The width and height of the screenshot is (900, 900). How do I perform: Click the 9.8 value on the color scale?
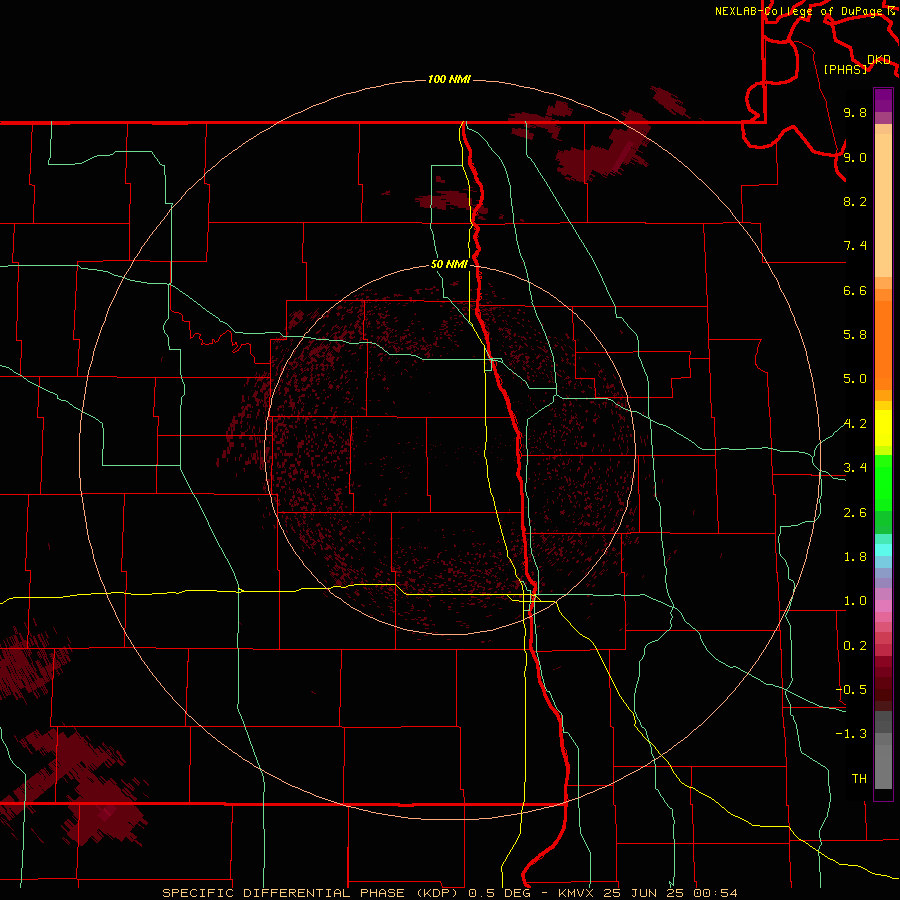click(855, 112)
